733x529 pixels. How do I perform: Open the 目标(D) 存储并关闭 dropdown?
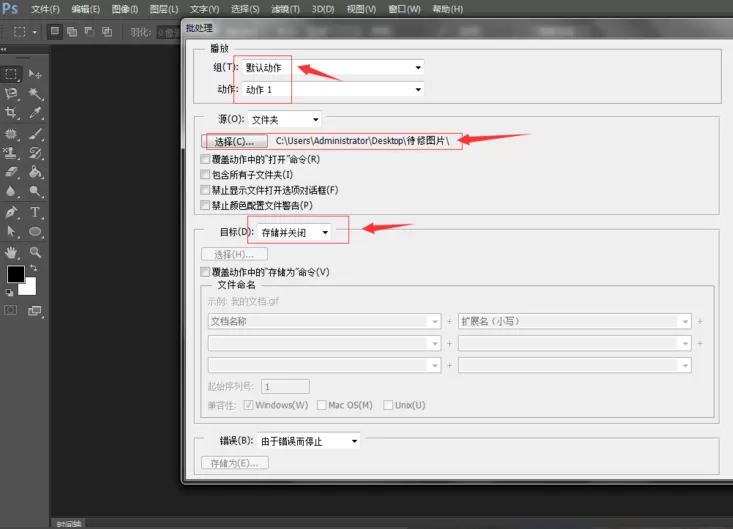tap(294, 232)
